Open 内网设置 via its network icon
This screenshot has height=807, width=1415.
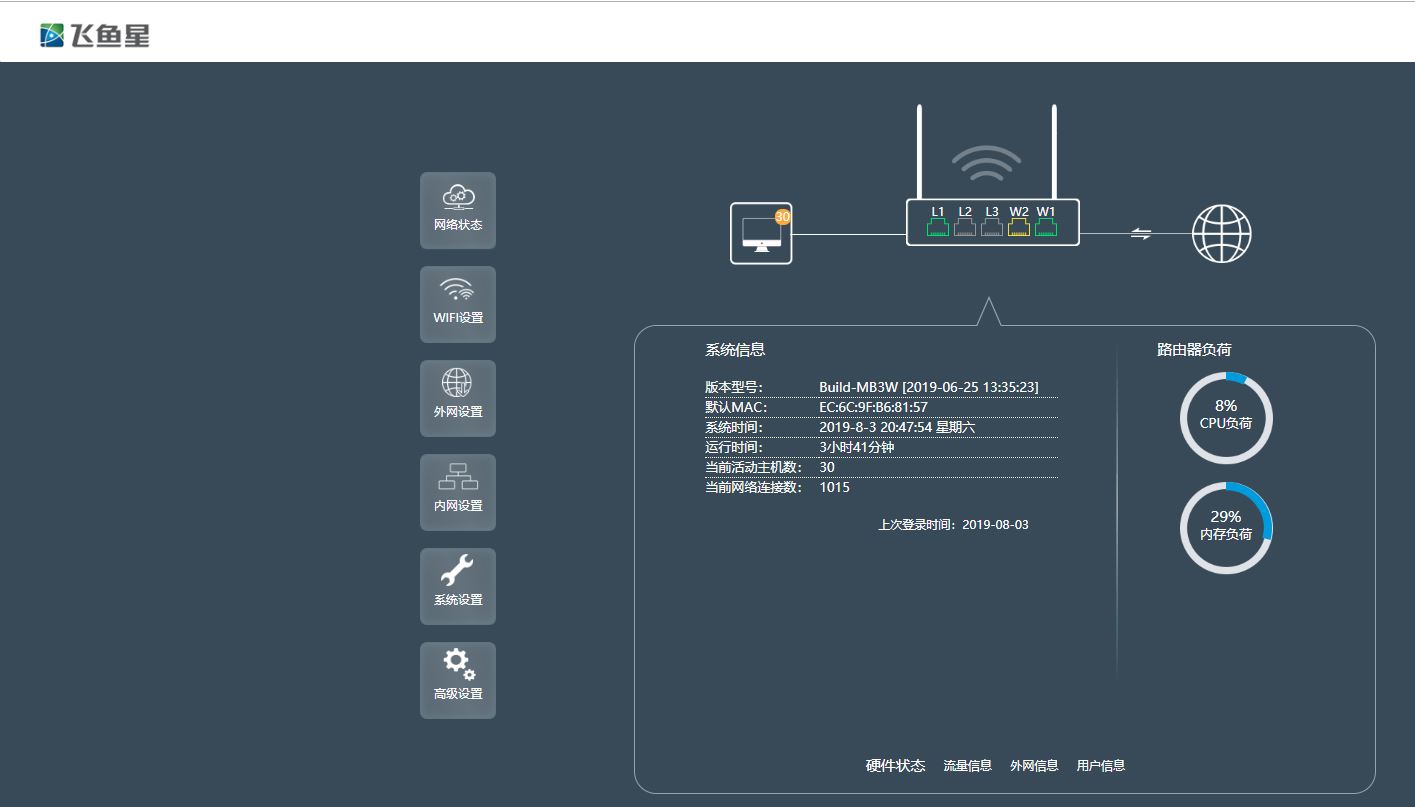pos(457,492)
